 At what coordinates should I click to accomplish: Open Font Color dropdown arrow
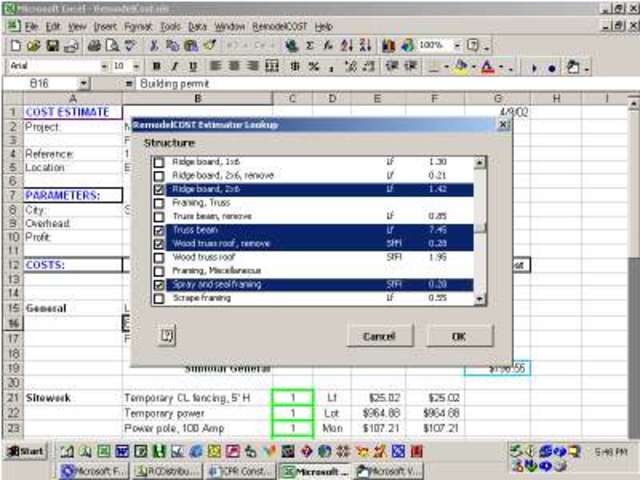(x=501, y=67)
